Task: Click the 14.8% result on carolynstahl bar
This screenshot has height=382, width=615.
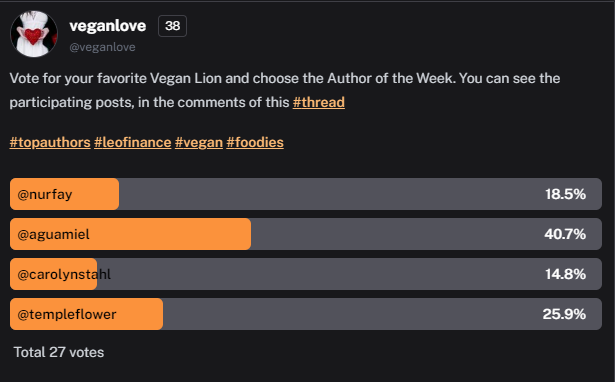Action: (x=565, y=274)
